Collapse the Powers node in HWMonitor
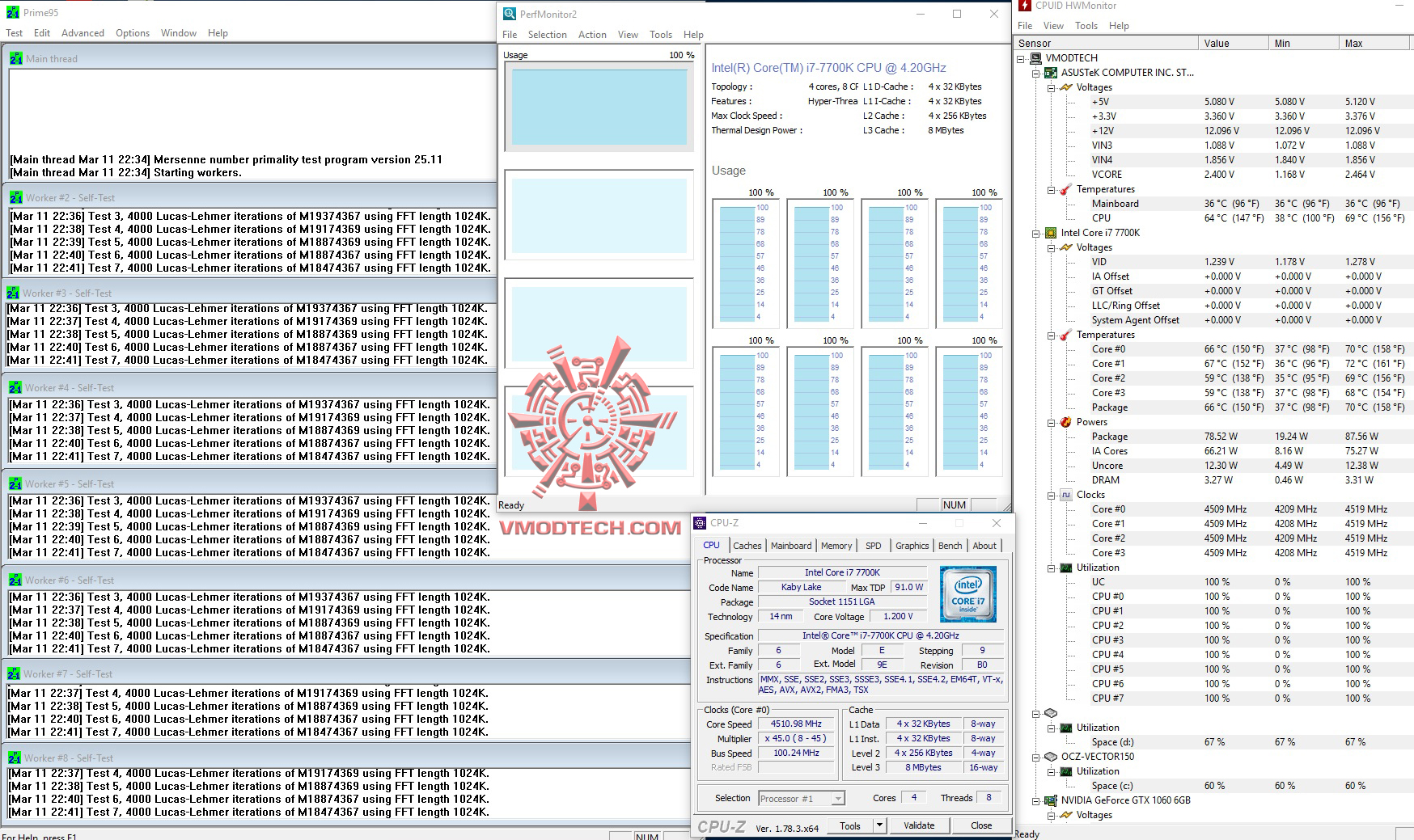This screenshot has height=840, width=1414. [1052, 423]
